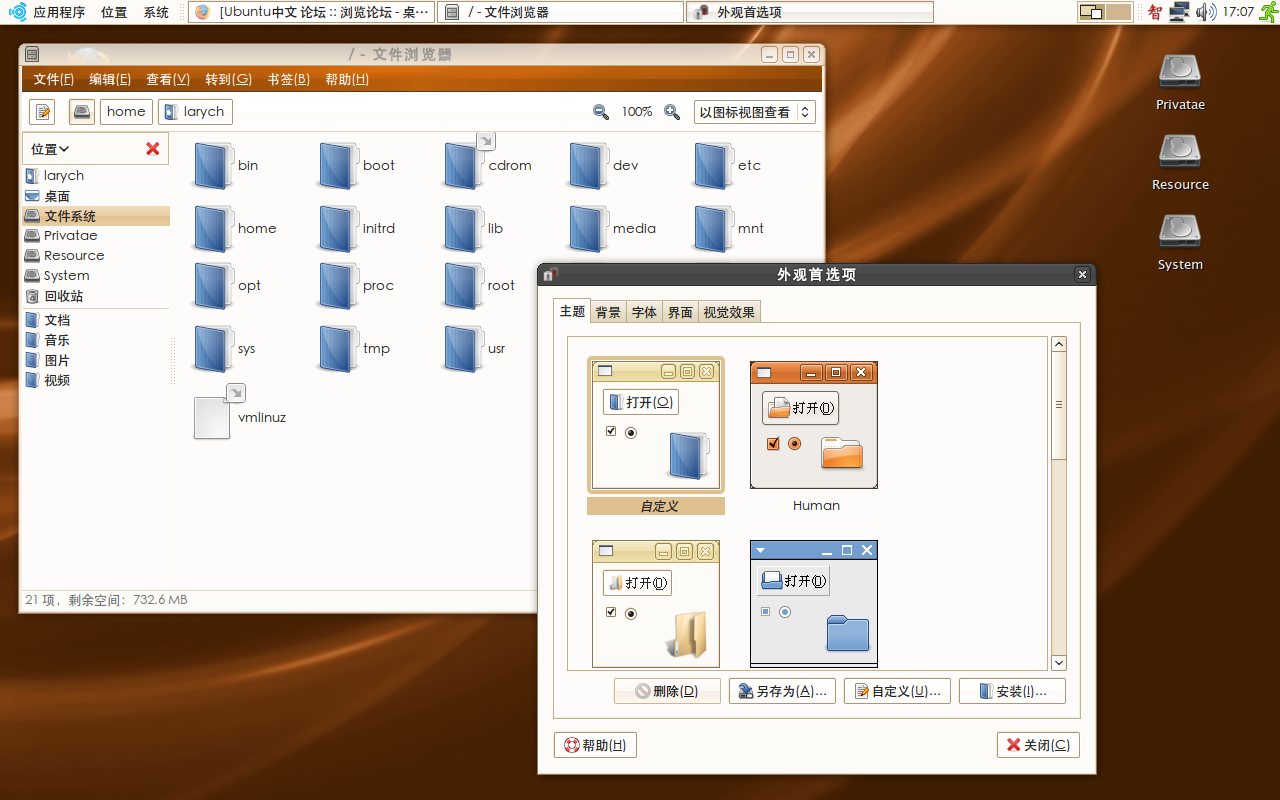
Task: Select 文件系统 in the sidebar
Action: pos(96,216)
